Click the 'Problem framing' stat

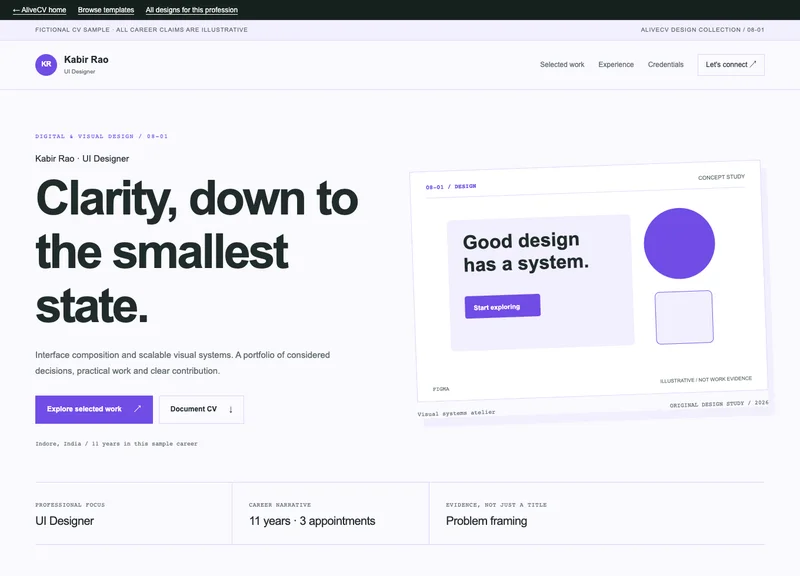486,521
